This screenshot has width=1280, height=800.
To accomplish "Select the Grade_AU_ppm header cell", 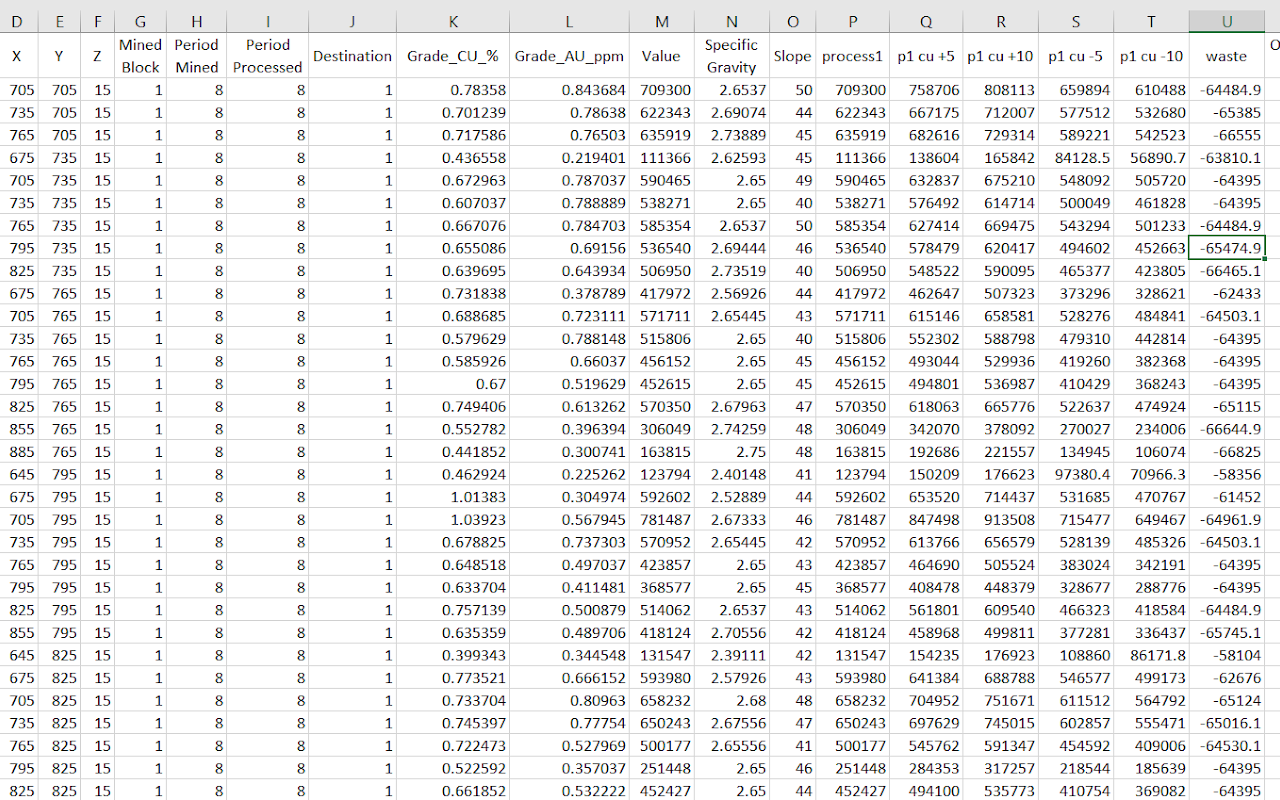I will pos(569,56).
